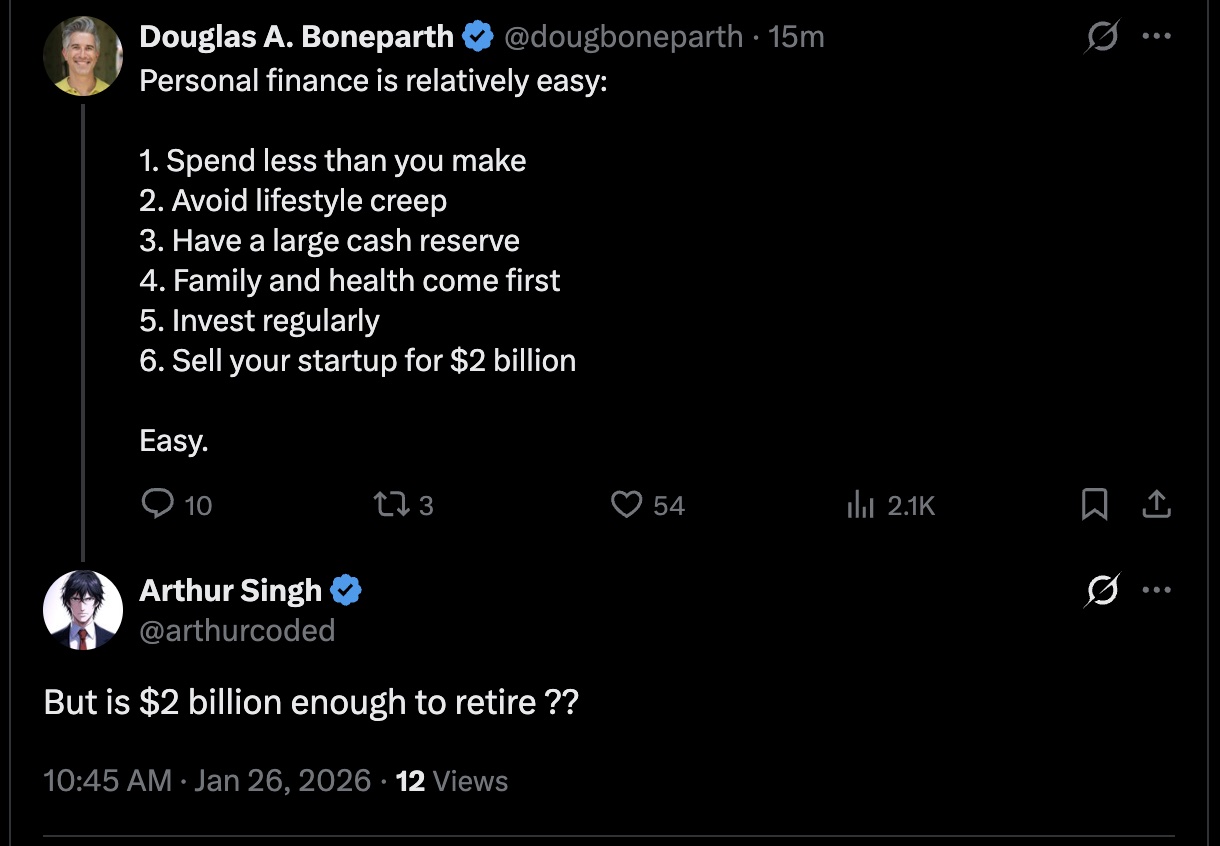Click the Arthur Singh display name
The image size is (1220, 846).
[231, 591]
